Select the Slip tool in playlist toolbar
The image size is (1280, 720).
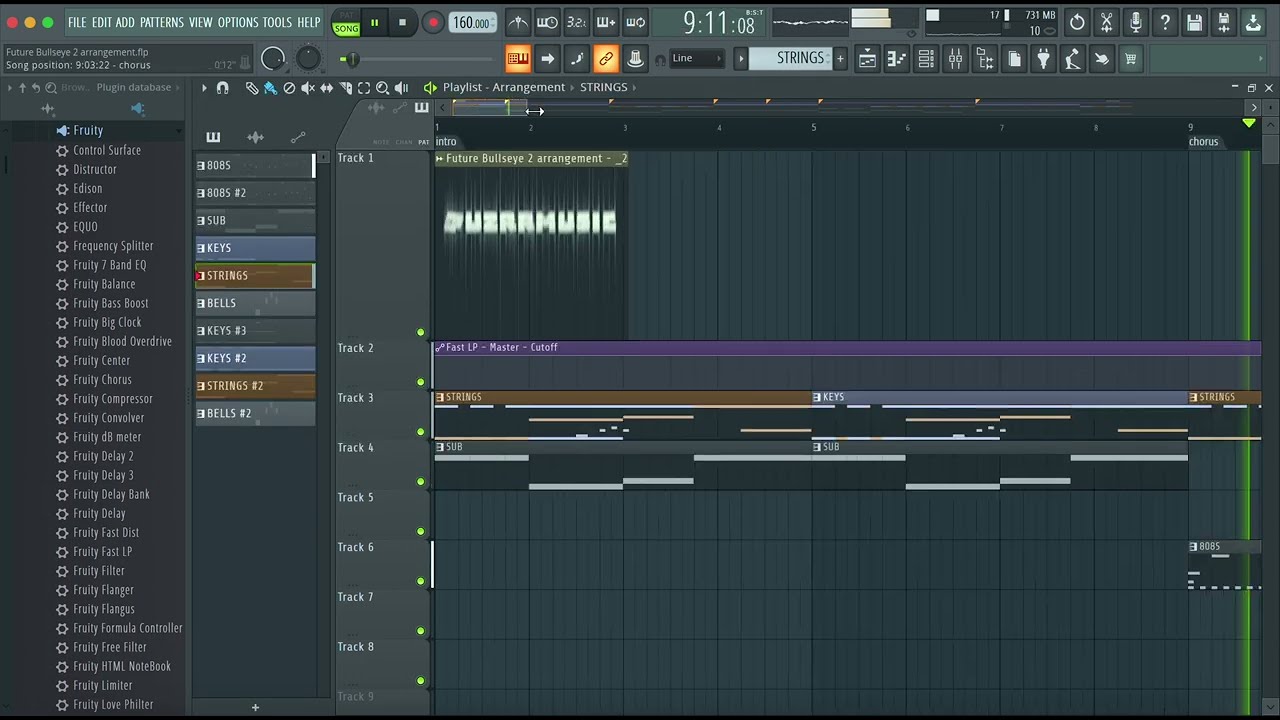[x=326, y=88]
